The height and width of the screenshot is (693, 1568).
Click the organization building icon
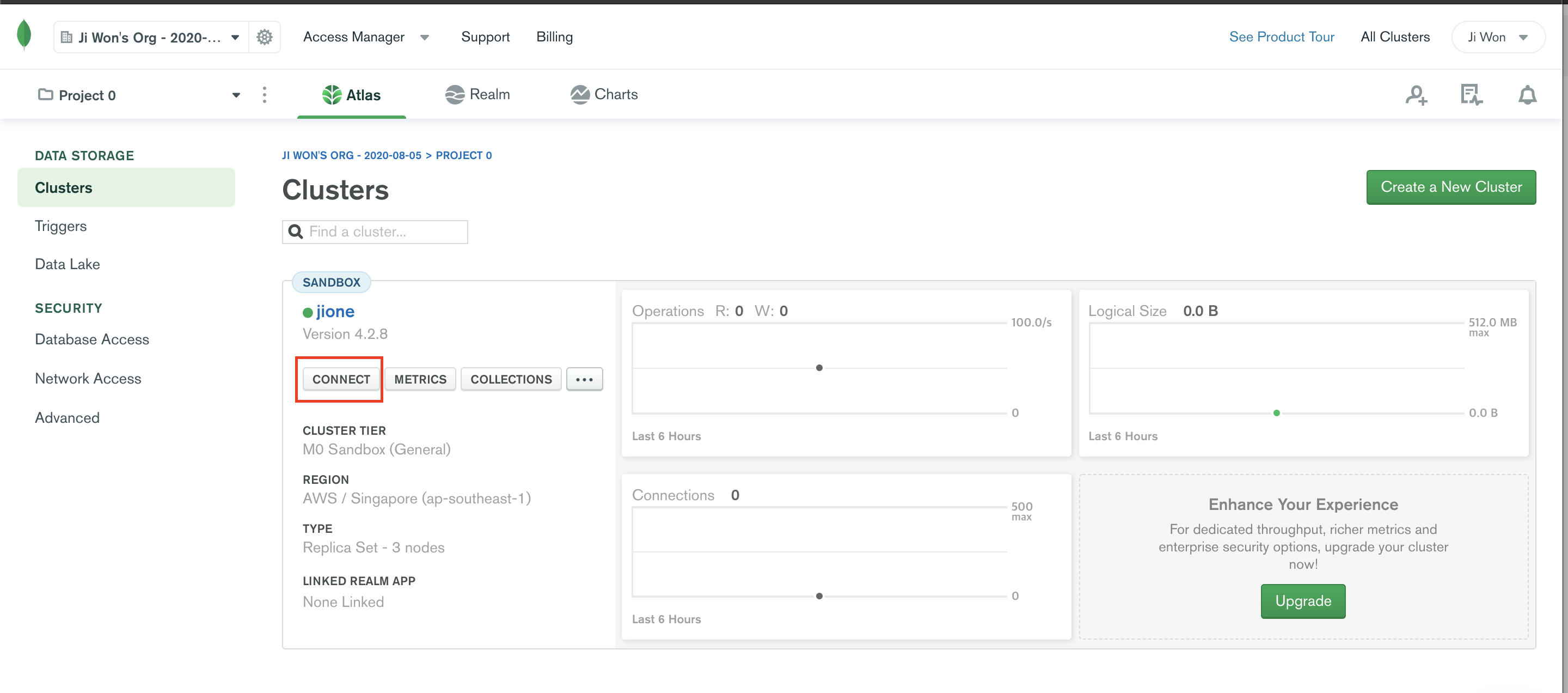coord(67,37)
